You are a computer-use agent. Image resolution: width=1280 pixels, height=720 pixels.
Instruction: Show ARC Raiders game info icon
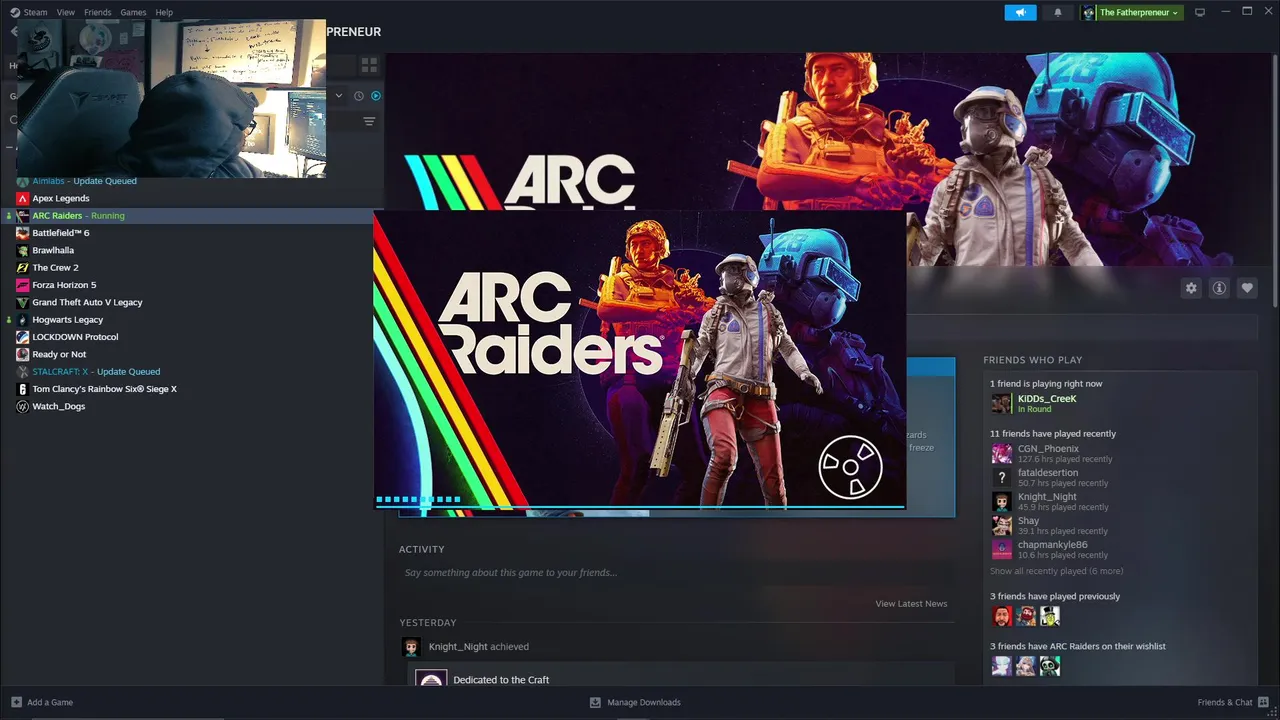[x=1219, y=288]
